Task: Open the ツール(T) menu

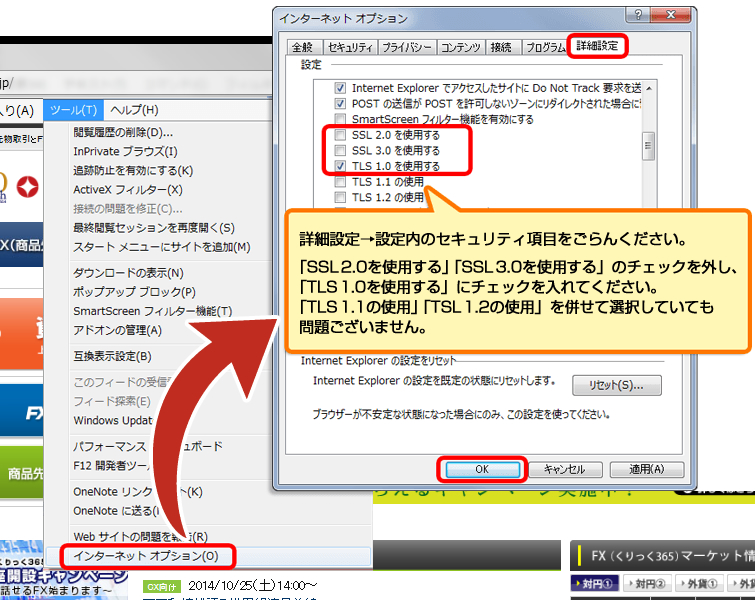Action: click(x=73, y=110)
